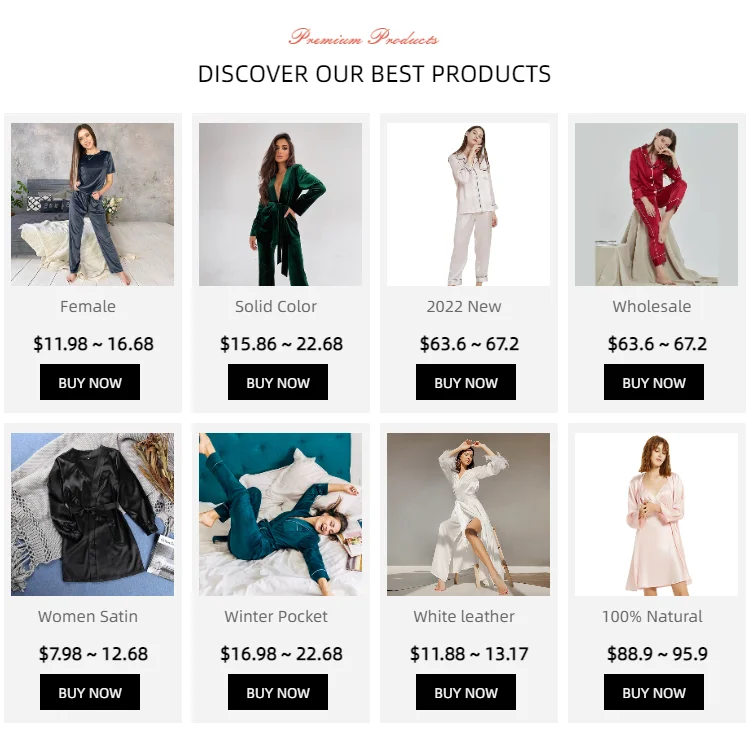Open the teal pajama on bed photo
This screenshot has width=750, height=752.
pos(281,515)
